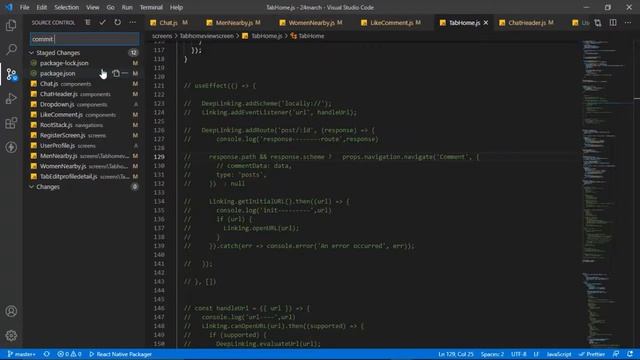Viewport: 640px width, 360px height.
Task: Select RegisterScreen.js in staged changes
Action: [x=84, y=135]
